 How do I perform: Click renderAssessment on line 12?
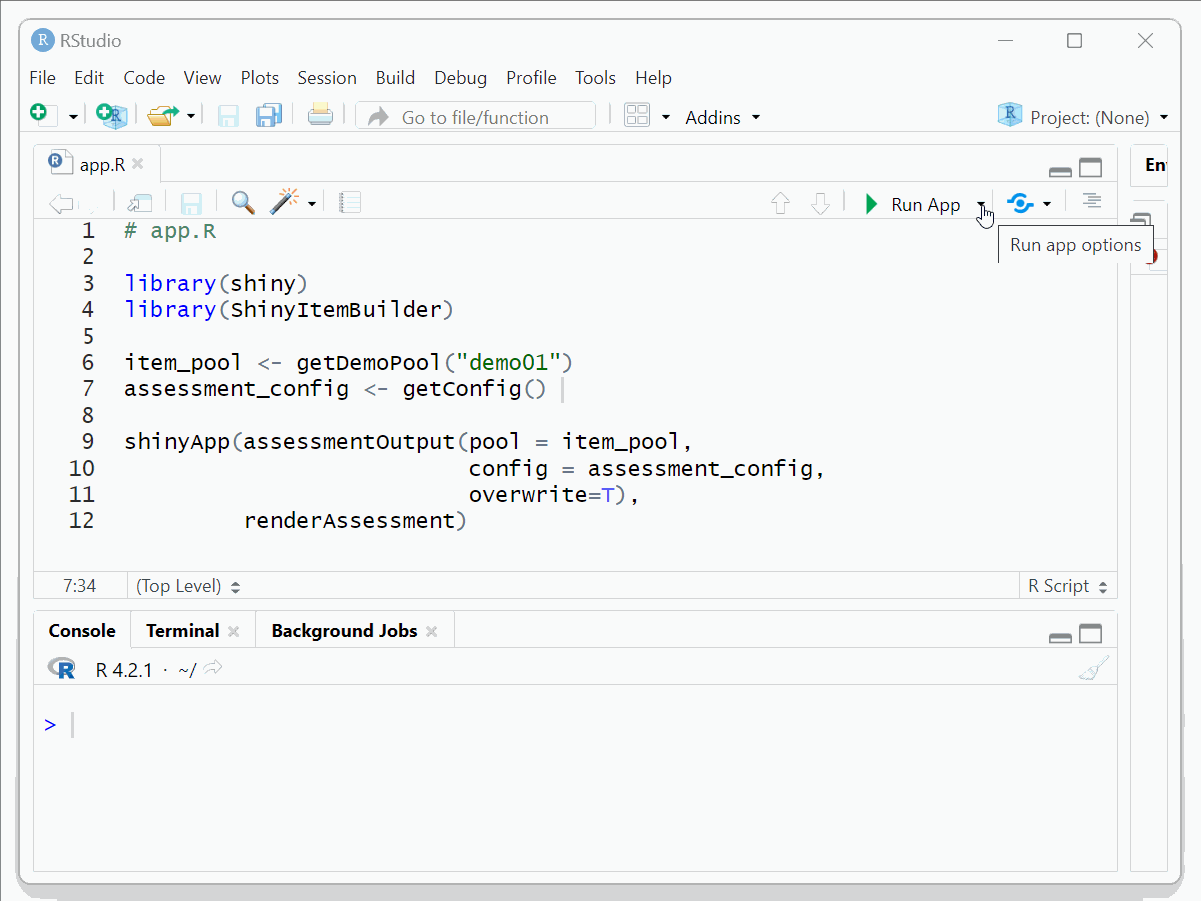pos(355,521)
